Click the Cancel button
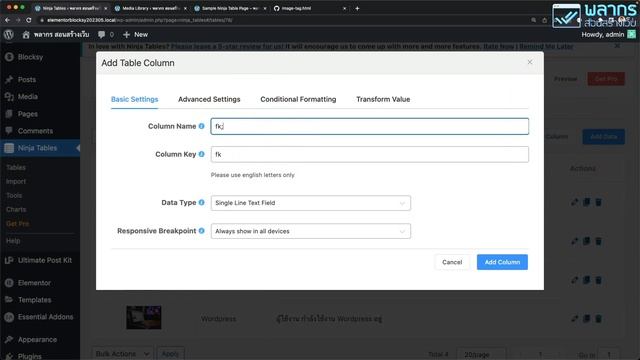 coord(452,262)
